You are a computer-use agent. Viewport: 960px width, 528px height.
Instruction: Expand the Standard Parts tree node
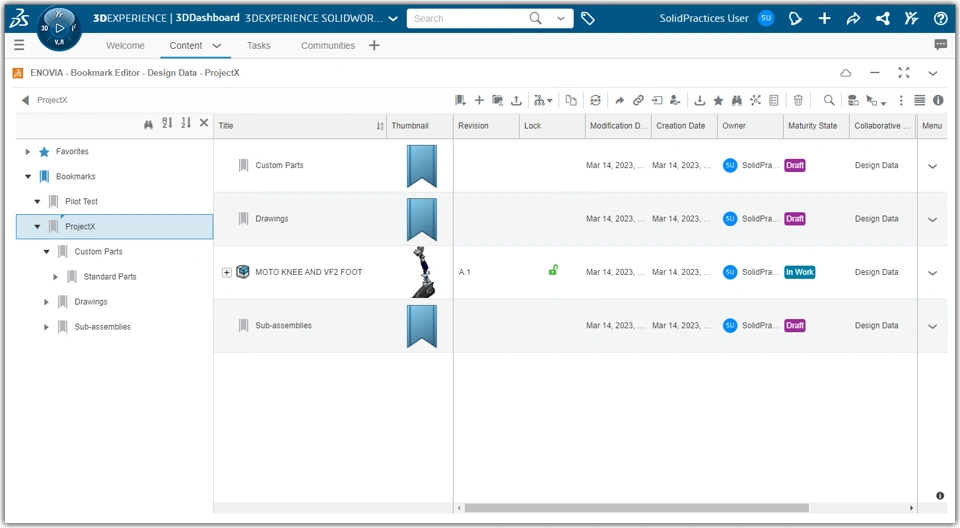pyautogui.click(x=55, y=277)
